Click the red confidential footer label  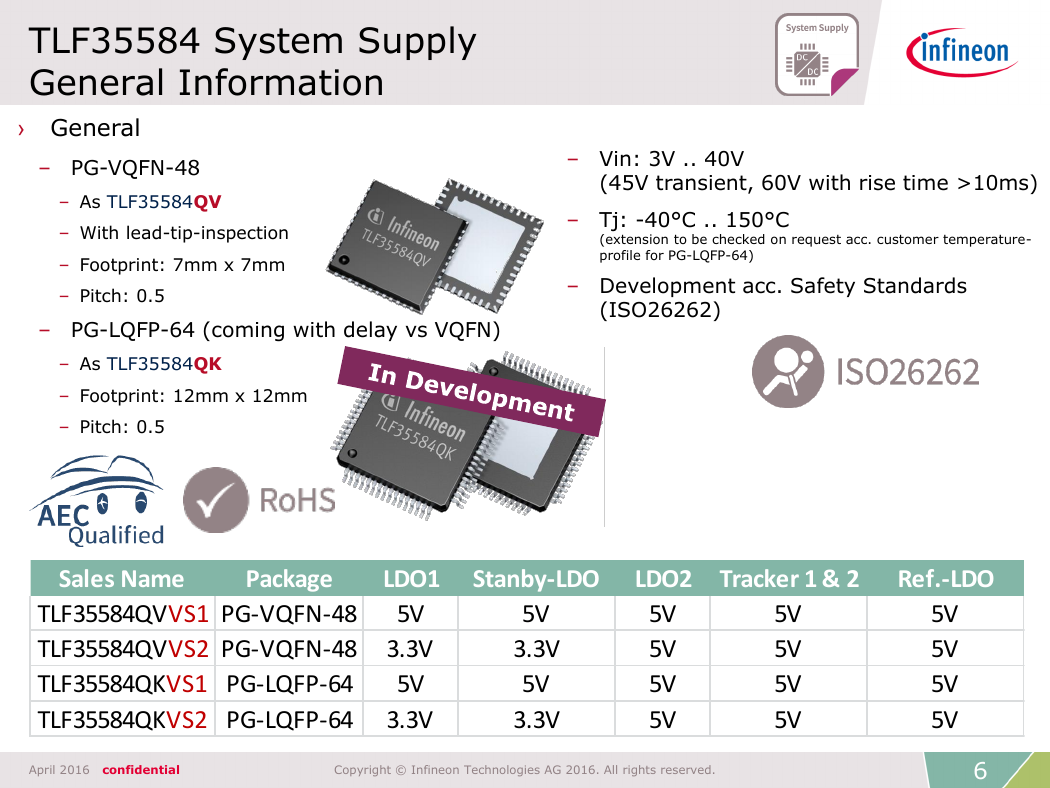[141, 770]
